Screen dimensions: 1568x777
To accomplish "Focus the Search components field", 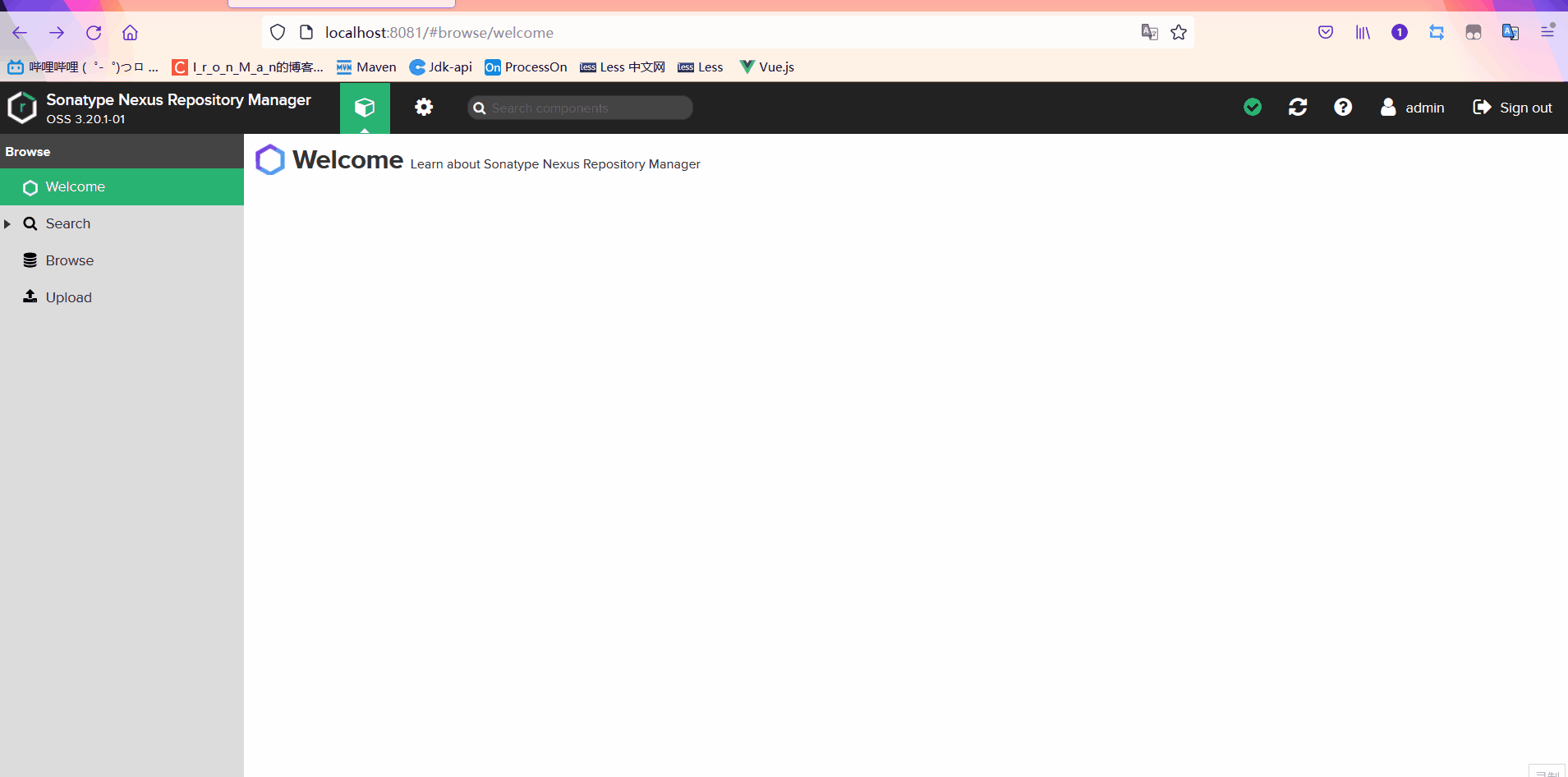I will click(580, 108).
